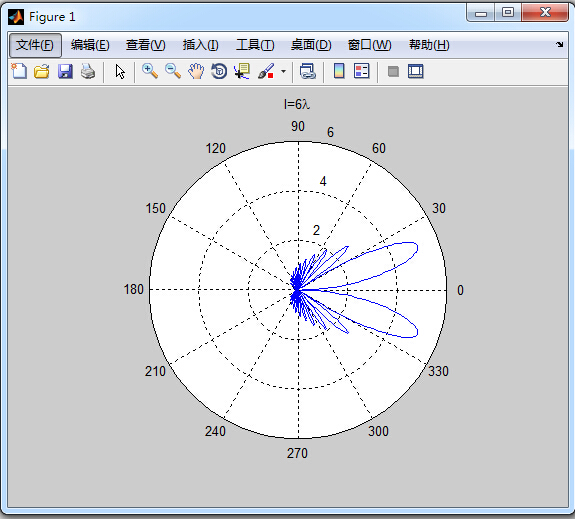Open the 工具(T) menu
The width and height of the screenshot is (575, 519).
255,45
